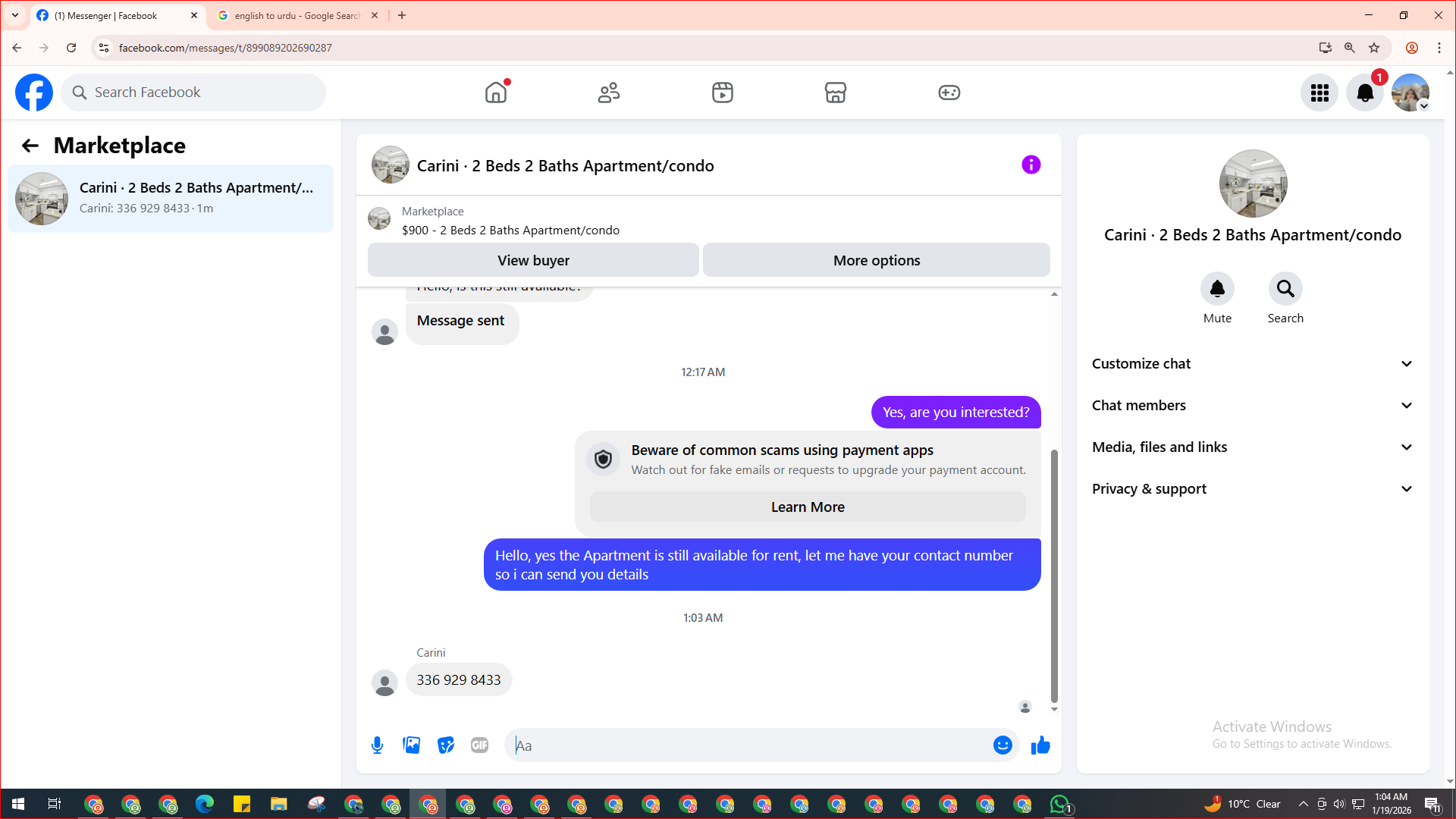
Task: Open the Gaming controller icon
Action: tap(949, 93)
